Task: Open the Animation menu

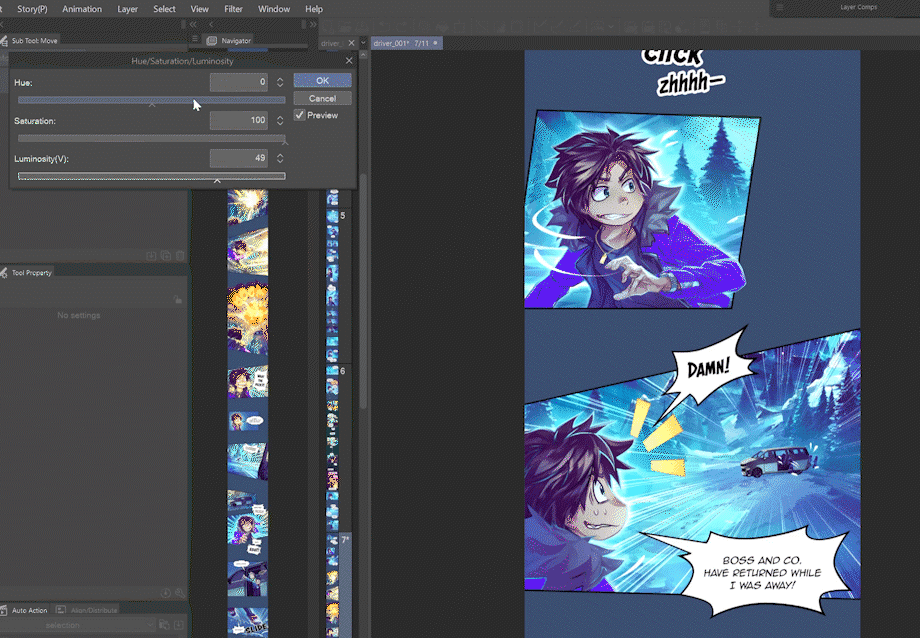Action: pyautogui.click(x=82, y=9)
